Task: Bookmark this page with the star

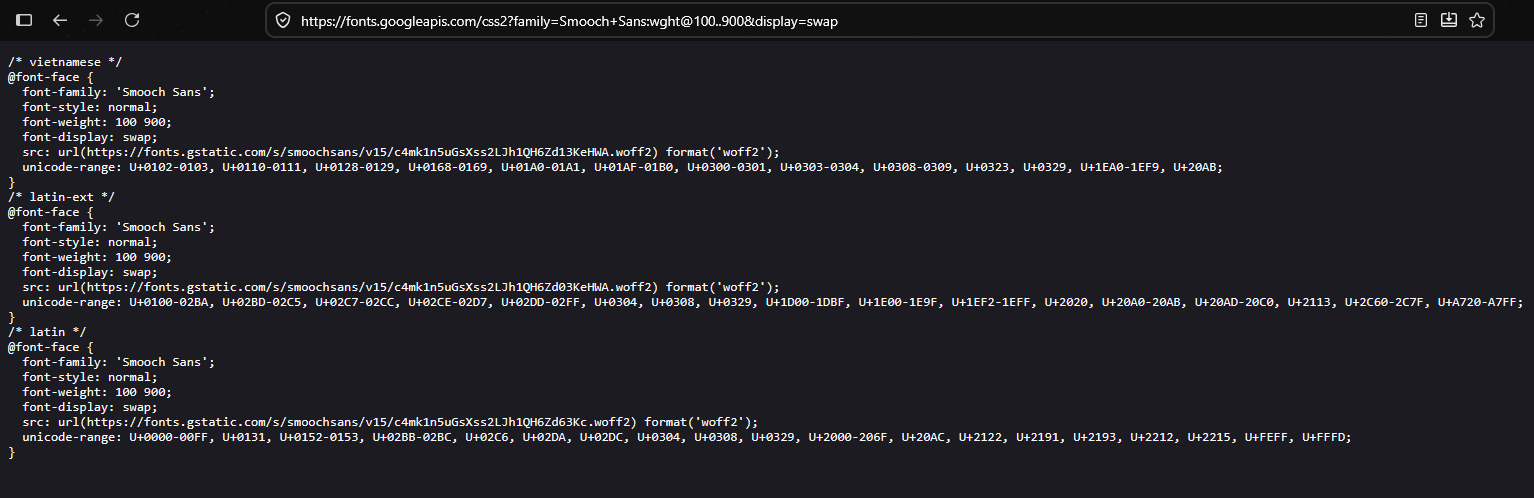Action: point(1476,20)
